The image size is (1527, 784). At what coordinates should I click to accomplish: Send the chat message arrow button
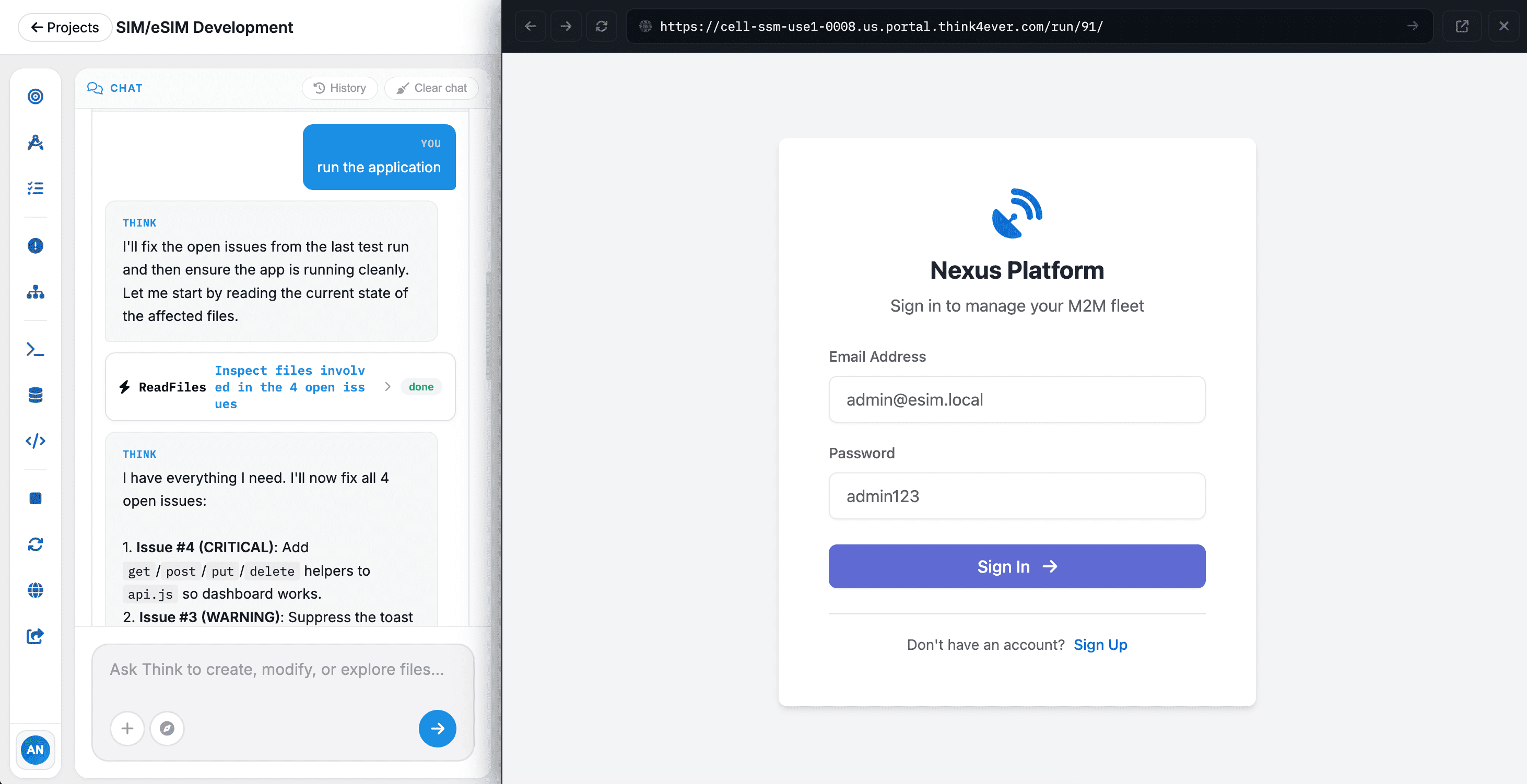click(x=438, y=728)
